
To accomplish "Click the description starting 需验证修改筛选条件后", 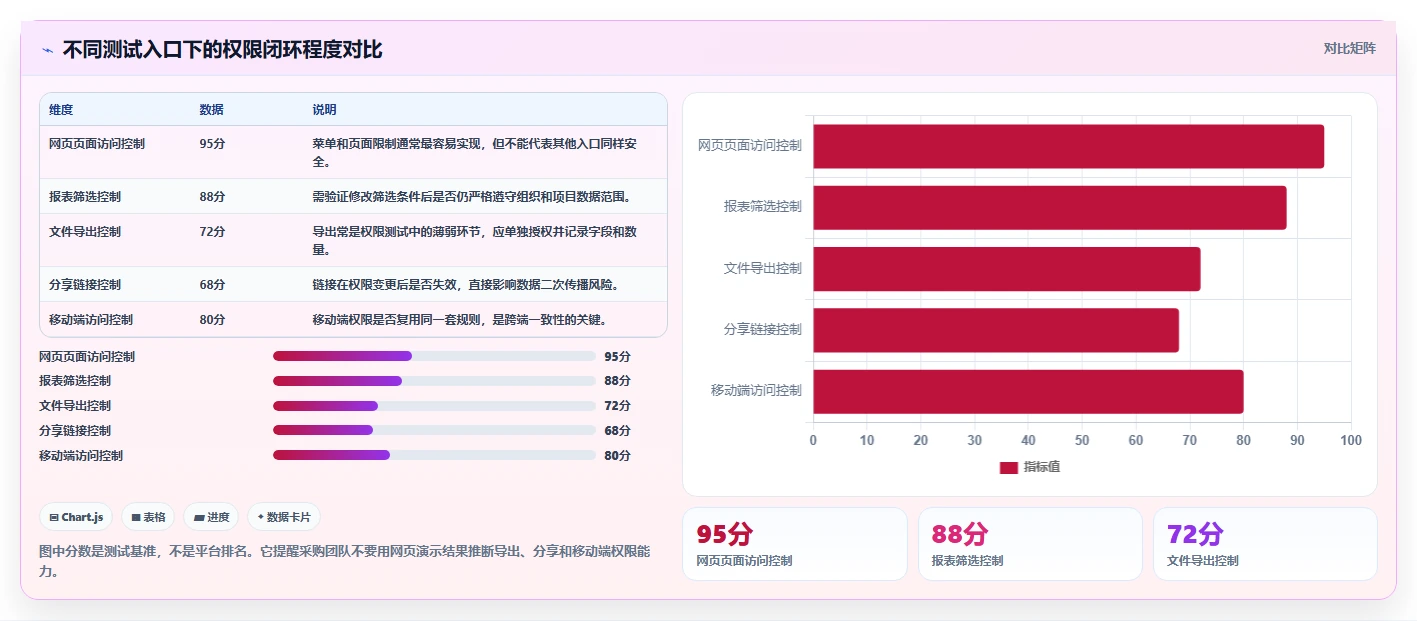I will [x=472, y=197].
